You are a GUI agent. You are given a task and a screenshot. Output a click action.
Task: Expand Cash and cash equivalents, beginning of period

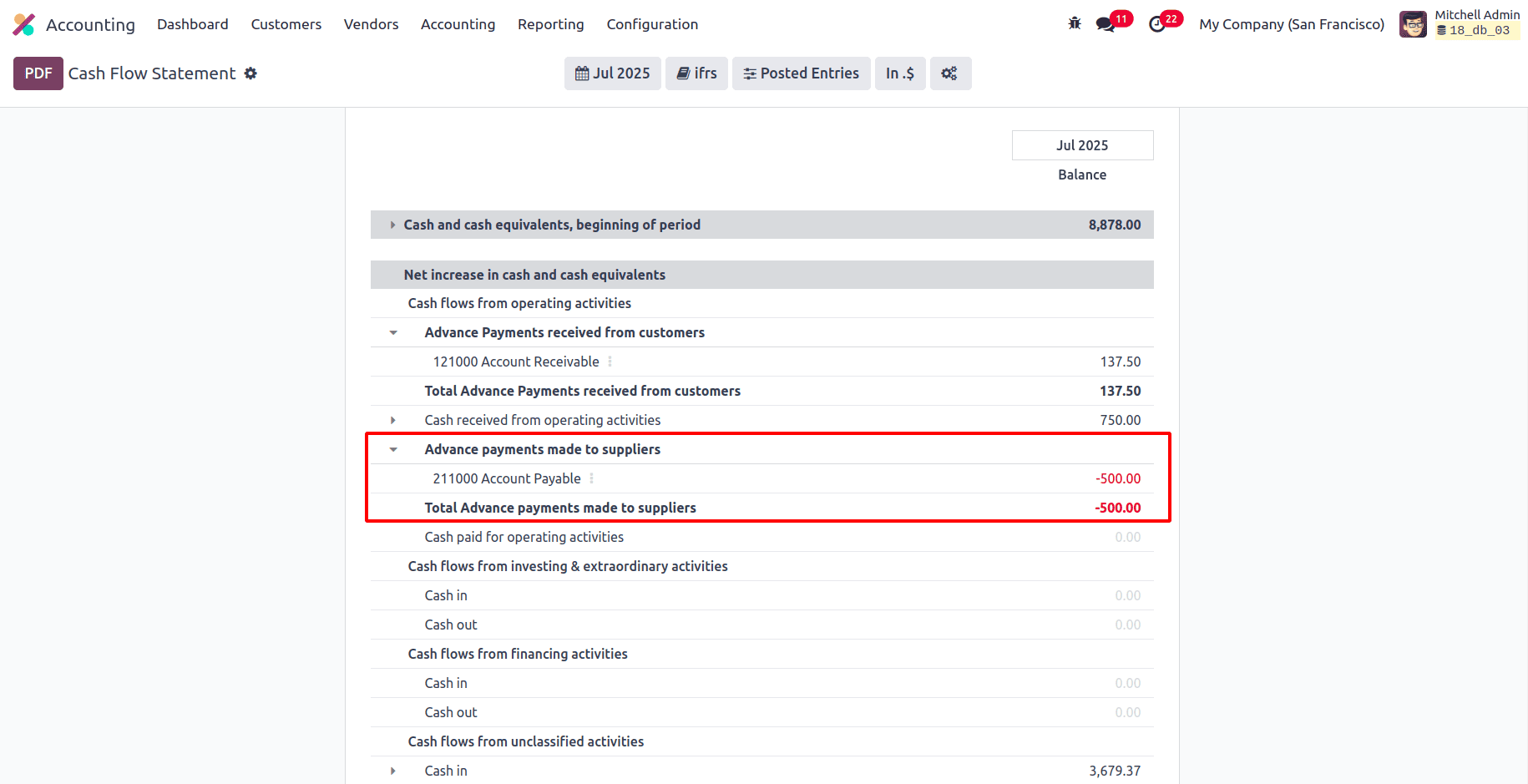pyautogui.click(x=392, y=225)
